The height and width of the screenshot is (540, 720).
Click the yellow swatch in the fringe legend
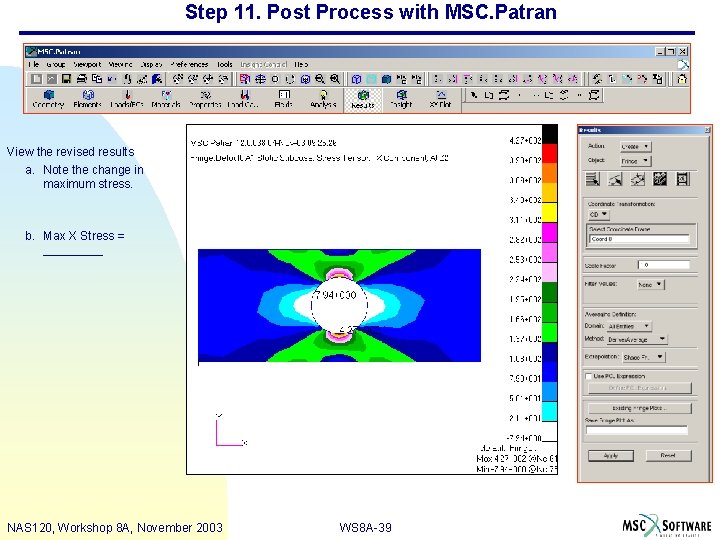[x=550, y=213]
